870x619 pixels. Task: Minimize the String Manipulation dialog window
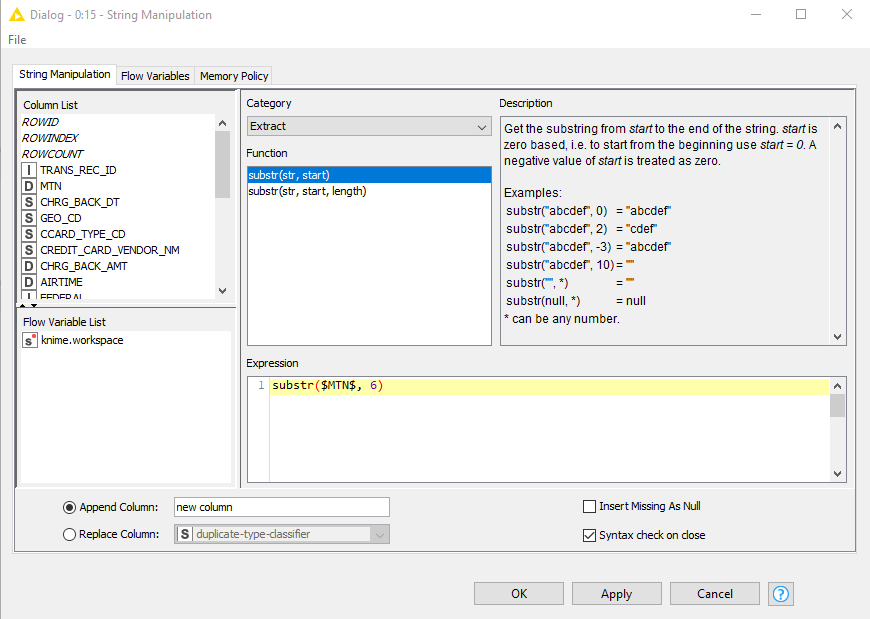pyautogui.click(x=756, y=14)
